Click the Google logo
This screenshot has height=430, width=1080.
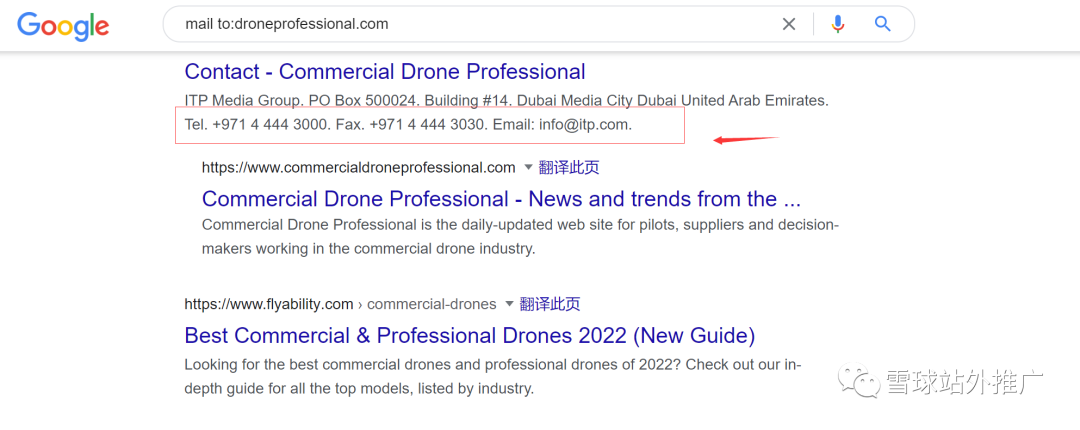pos(63,25)
